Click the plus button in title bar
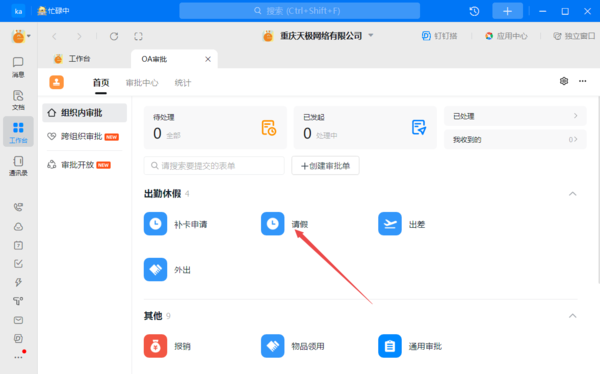Viewport: 600px width, 374px height. [507, 11]
